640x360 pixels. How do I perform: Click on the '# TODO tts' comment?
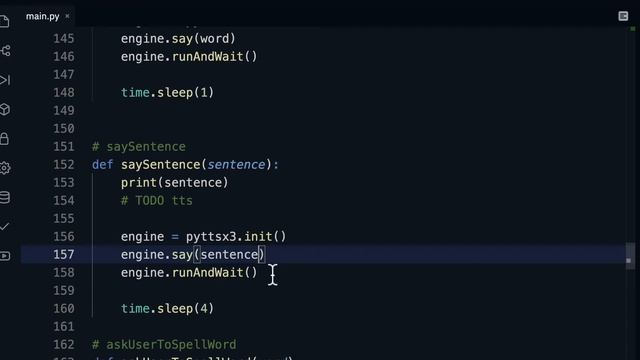point(157,201)
